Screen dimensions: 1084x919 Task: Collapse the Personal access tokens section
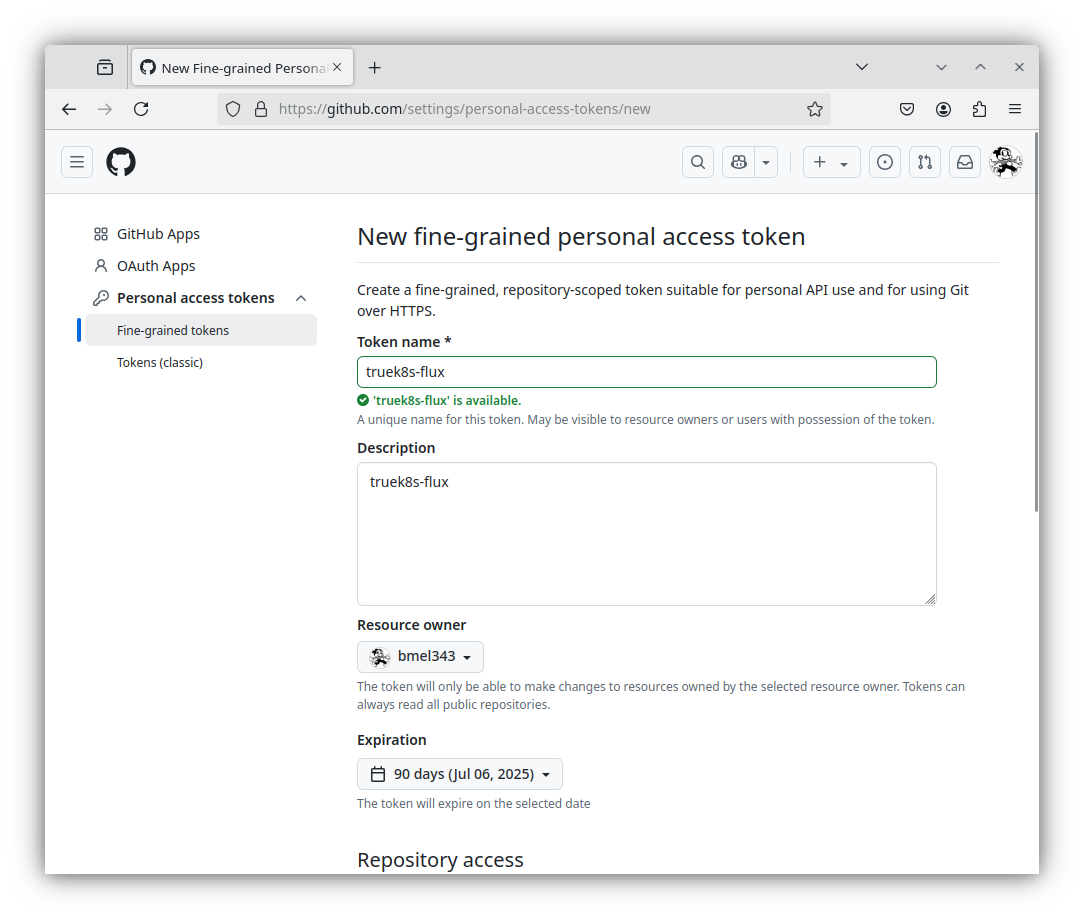tap(301, 298)
